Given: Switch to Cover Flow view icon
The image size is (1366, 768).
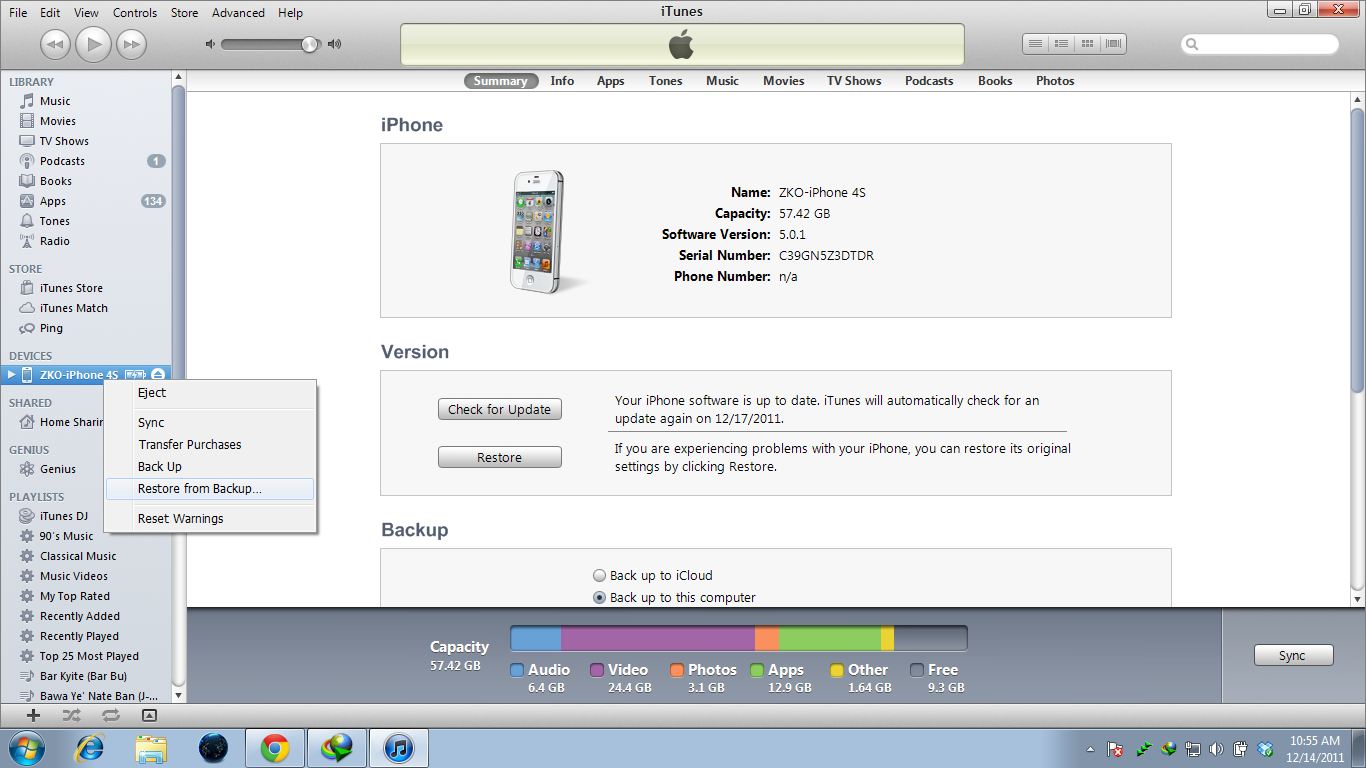Looking at the screenshot, I should 1113,44.
